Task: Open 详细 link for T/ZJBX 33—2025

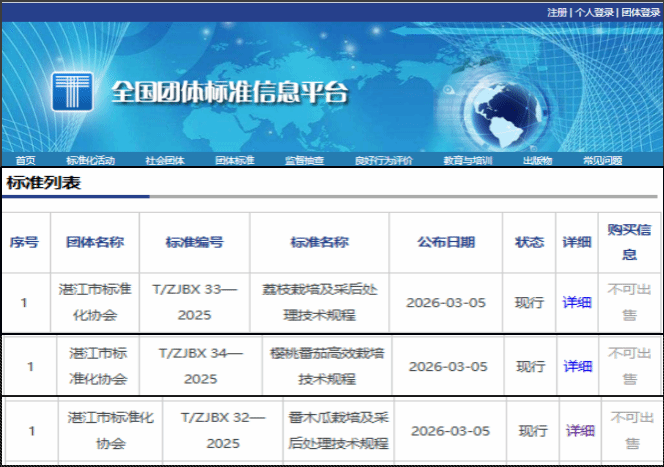Action: [x=577, y=302]
